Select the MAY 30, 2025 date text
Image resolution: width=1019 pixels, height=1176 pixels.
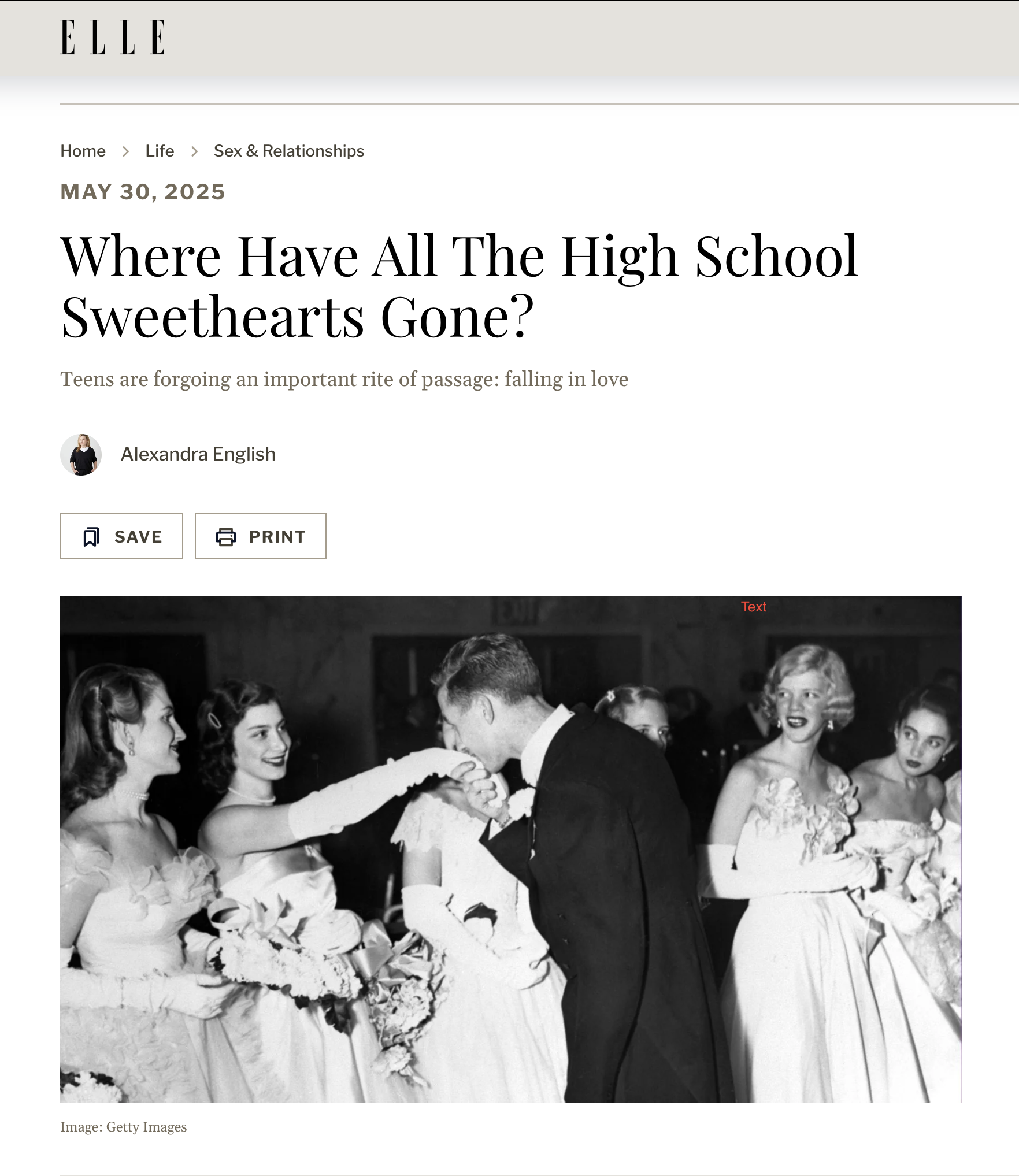coord(143,192)
